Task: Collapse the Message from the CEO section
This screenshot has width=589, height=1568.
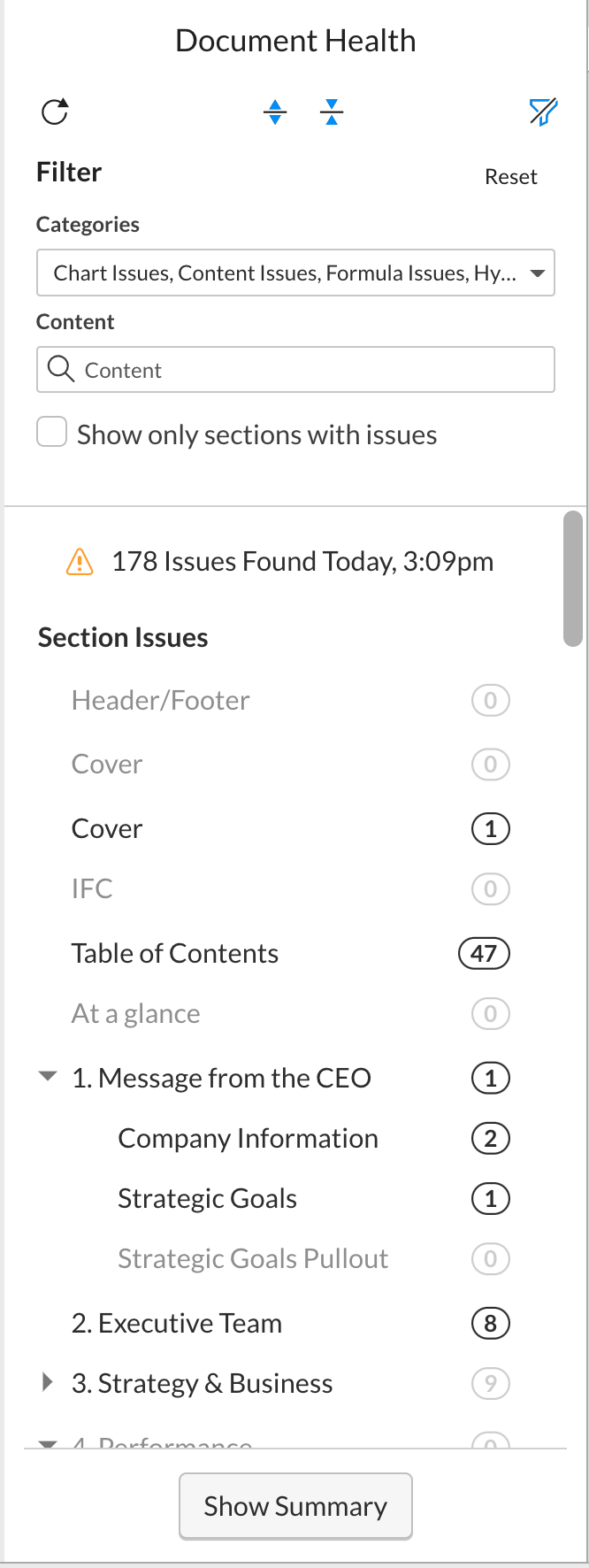Action: click(48, 1077)
